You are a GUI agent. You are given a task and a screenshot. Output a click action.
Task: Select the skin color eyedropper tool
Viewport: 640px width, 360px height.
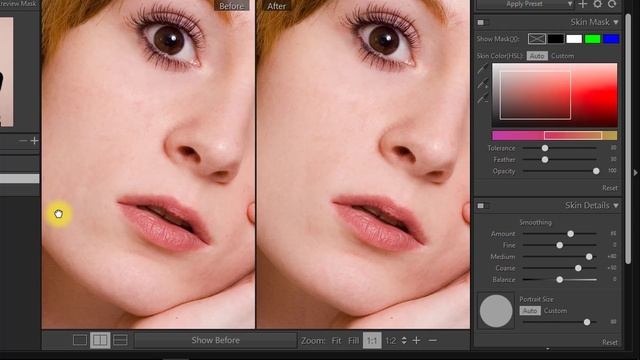(x=482, y=69)
